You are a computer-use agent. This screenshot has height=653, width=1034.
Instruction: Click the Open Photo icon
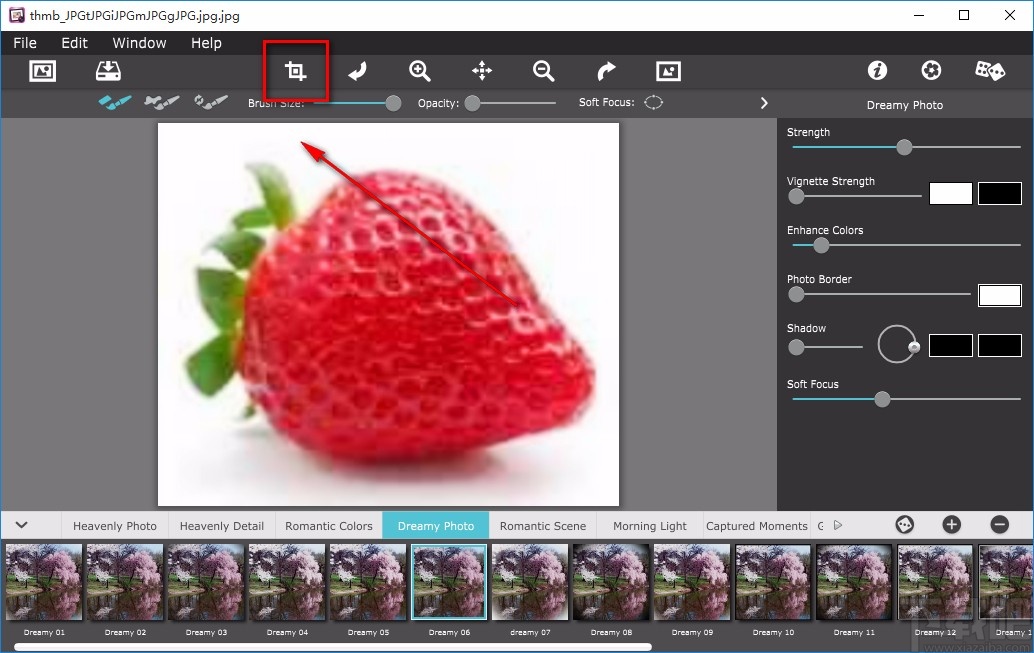tap(42, 71)
